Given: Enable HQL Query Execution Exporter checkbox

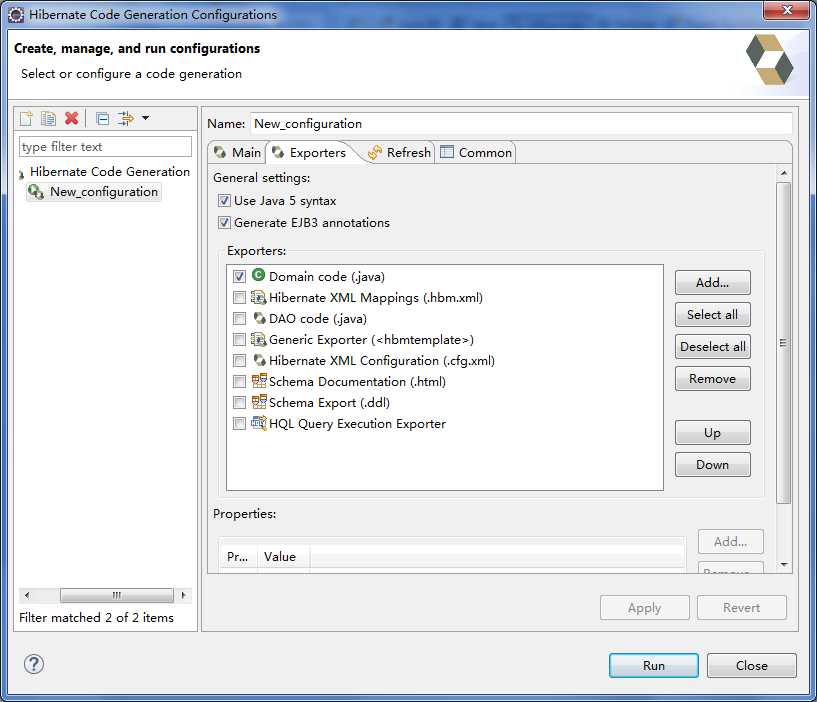Looking at the screenshot, I should tap(239, 424).
